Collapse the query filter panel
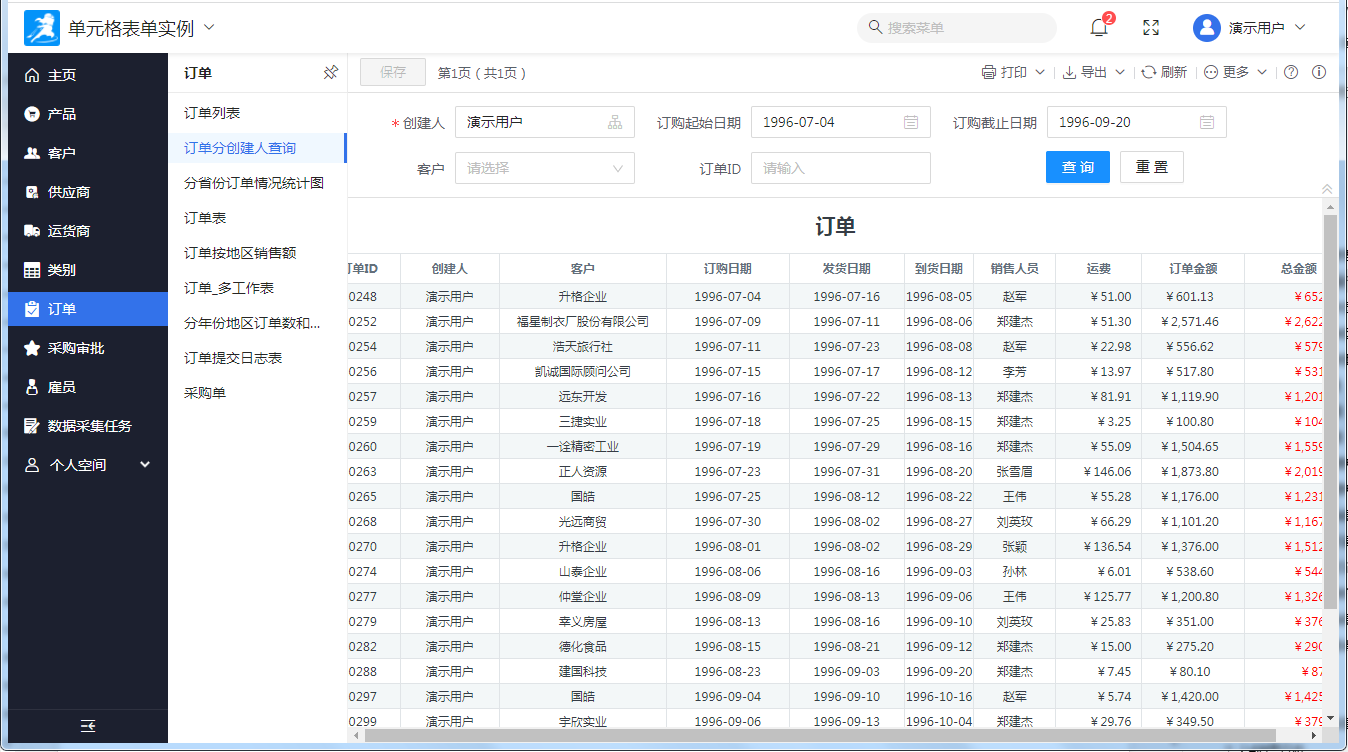This screenshot has height=752, width=1348. [x=1327, y=189]
